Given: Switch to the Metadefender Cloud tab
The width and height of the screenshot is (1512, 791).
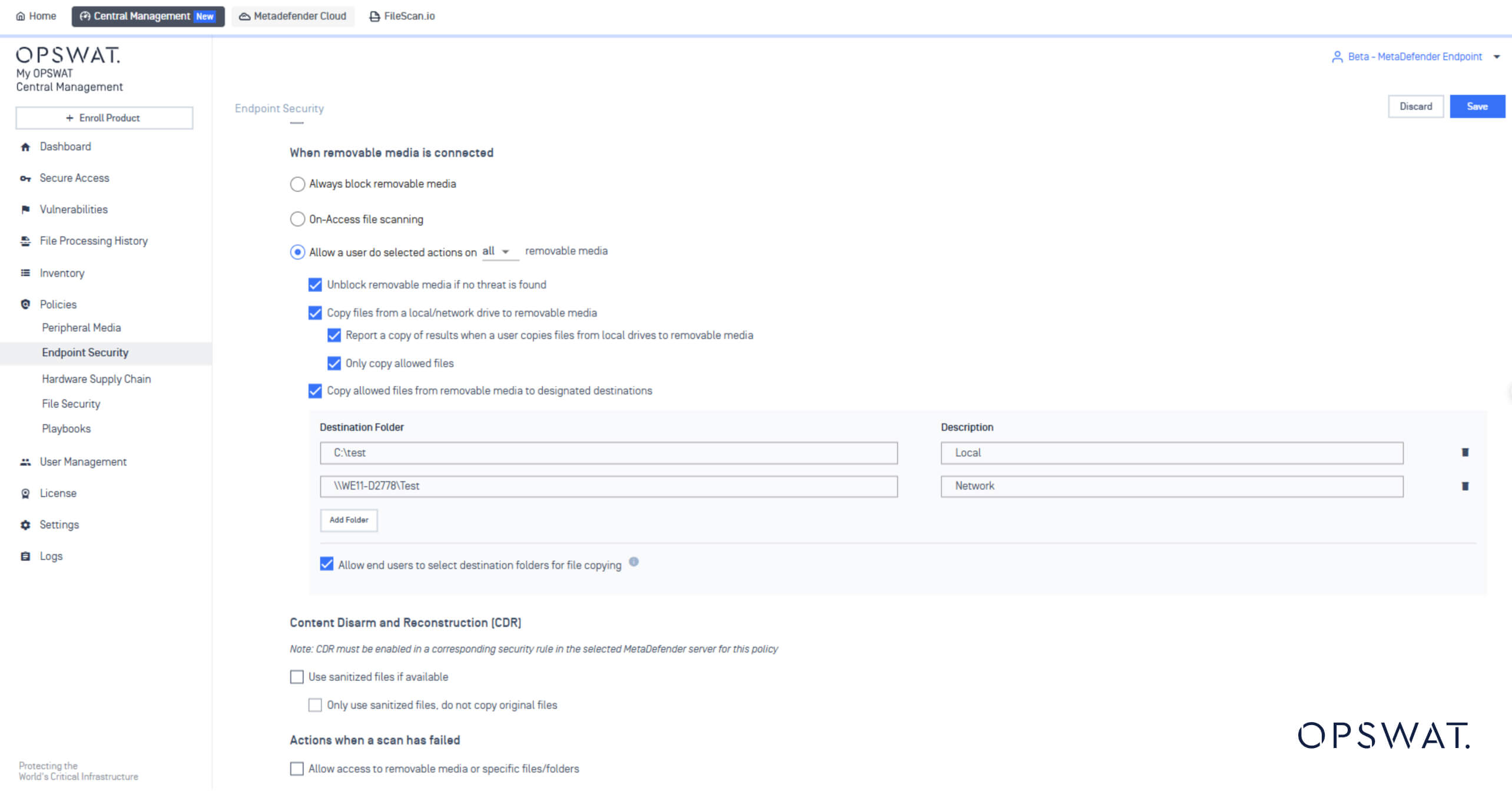Looking at the screenshot, I should pyautogui.click(x=293, y=16).
